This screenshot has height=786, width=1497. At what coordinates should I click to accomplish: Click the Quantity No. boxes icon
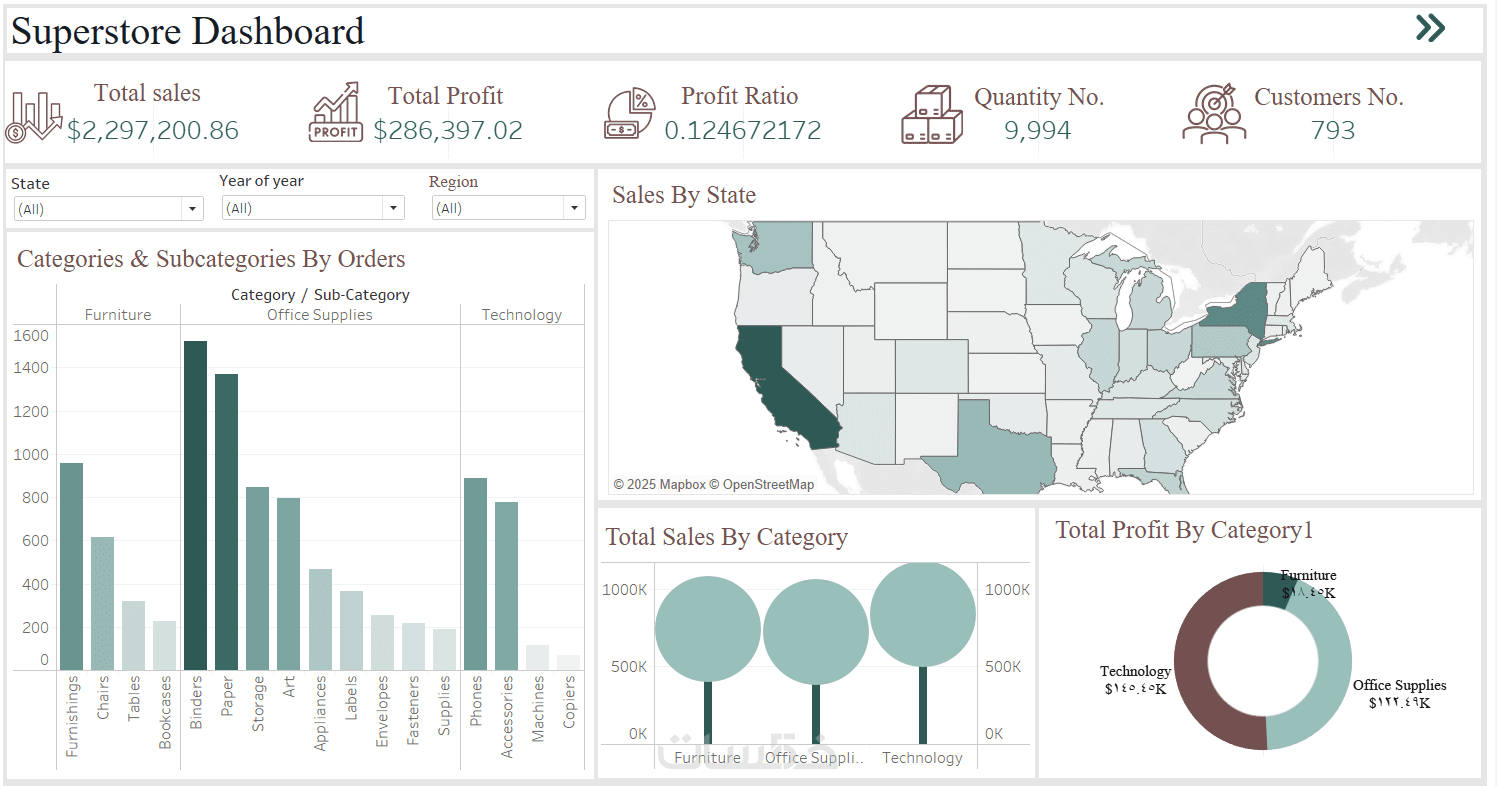931,115
